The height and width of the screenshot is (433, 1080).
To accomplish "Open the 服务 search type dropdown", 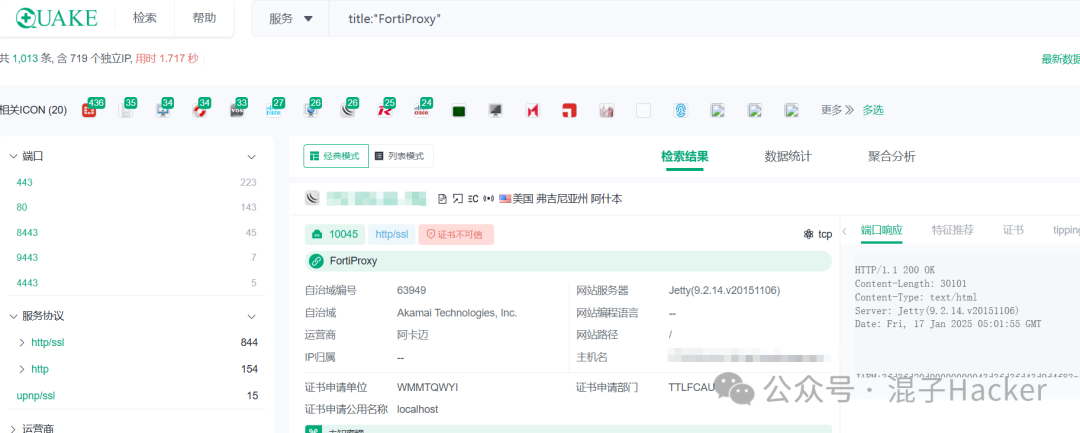I will tap(291, 19).
